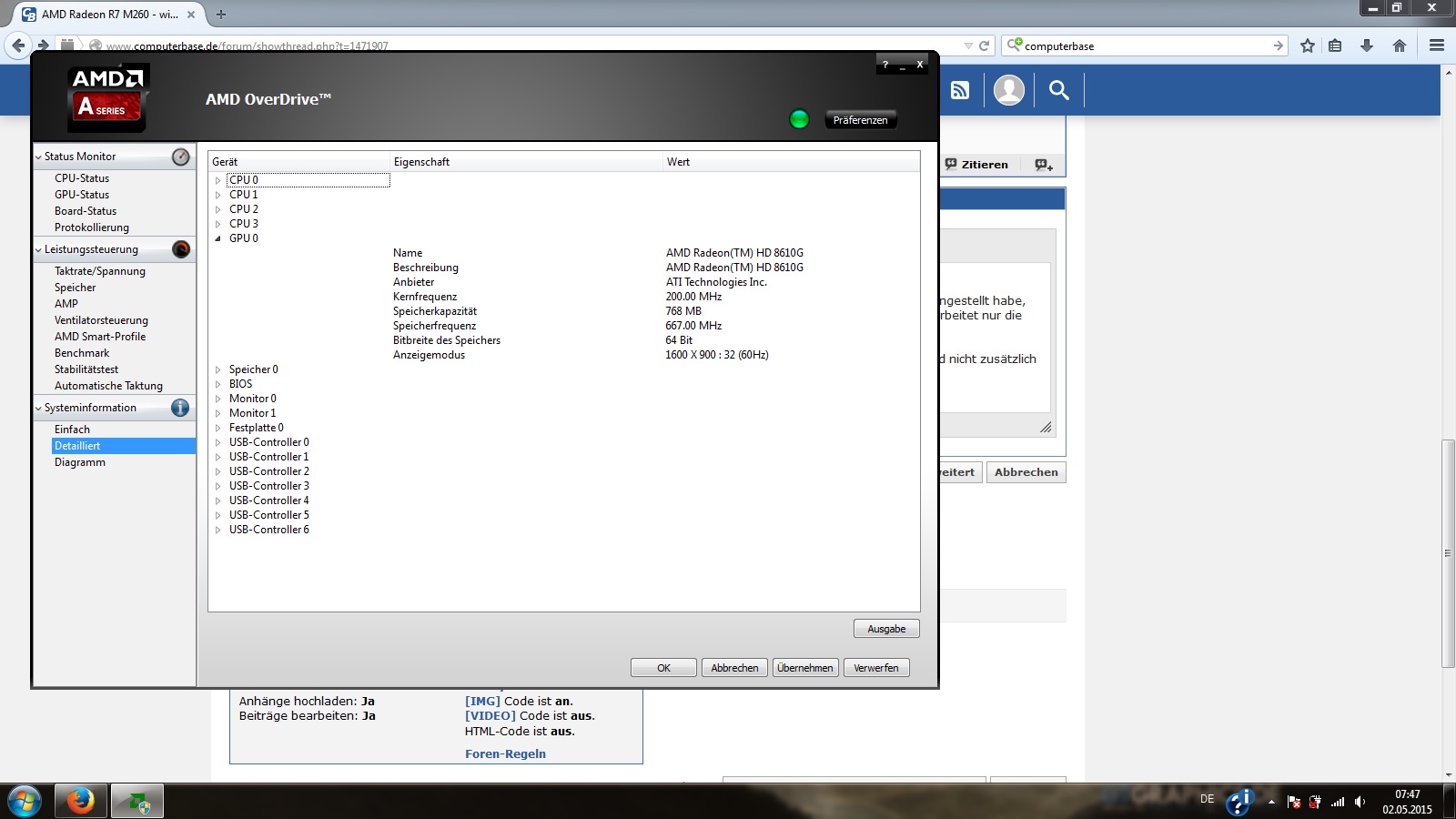Image resolution: width=1456 pixels, height=819 pixels.
Task: Click the forum search magnifier icon
Action: pyautogui.click(x=1058, y=90)
